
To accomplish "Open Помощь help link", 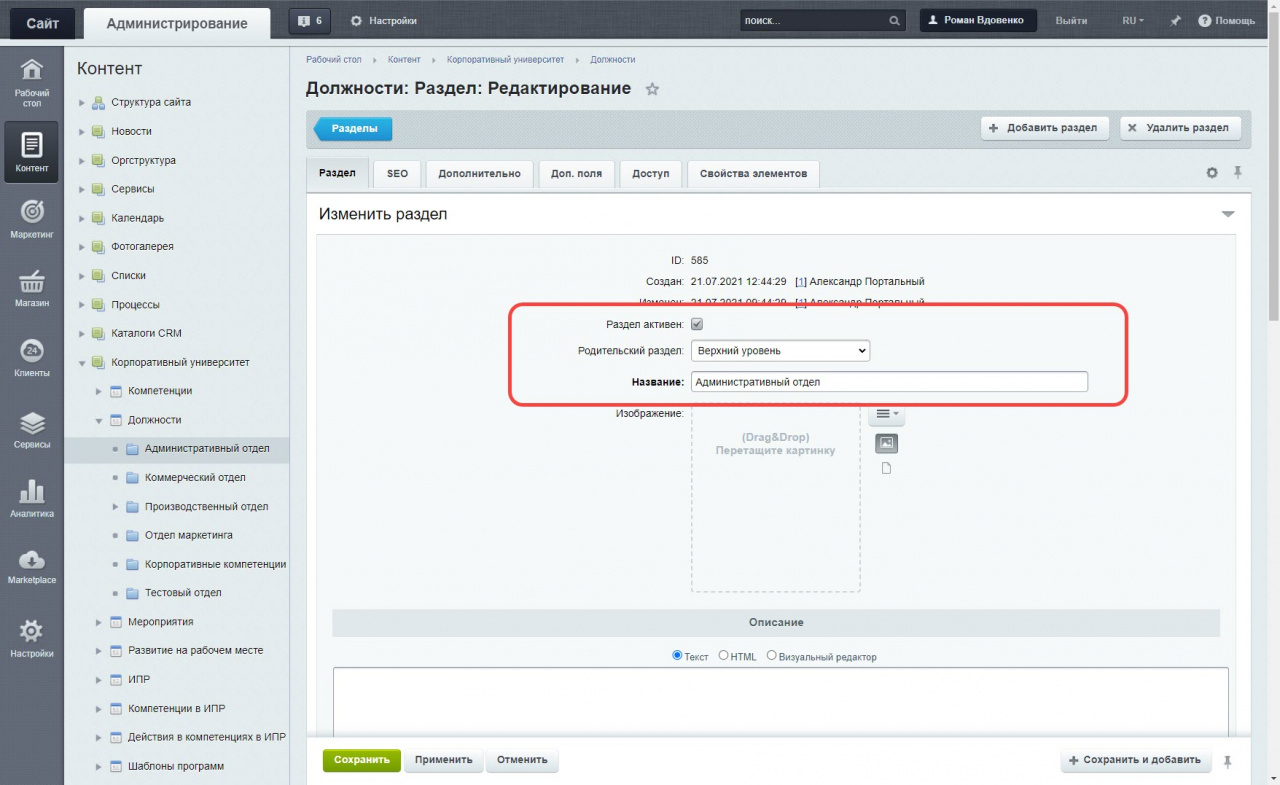I will click(1226, 21).
